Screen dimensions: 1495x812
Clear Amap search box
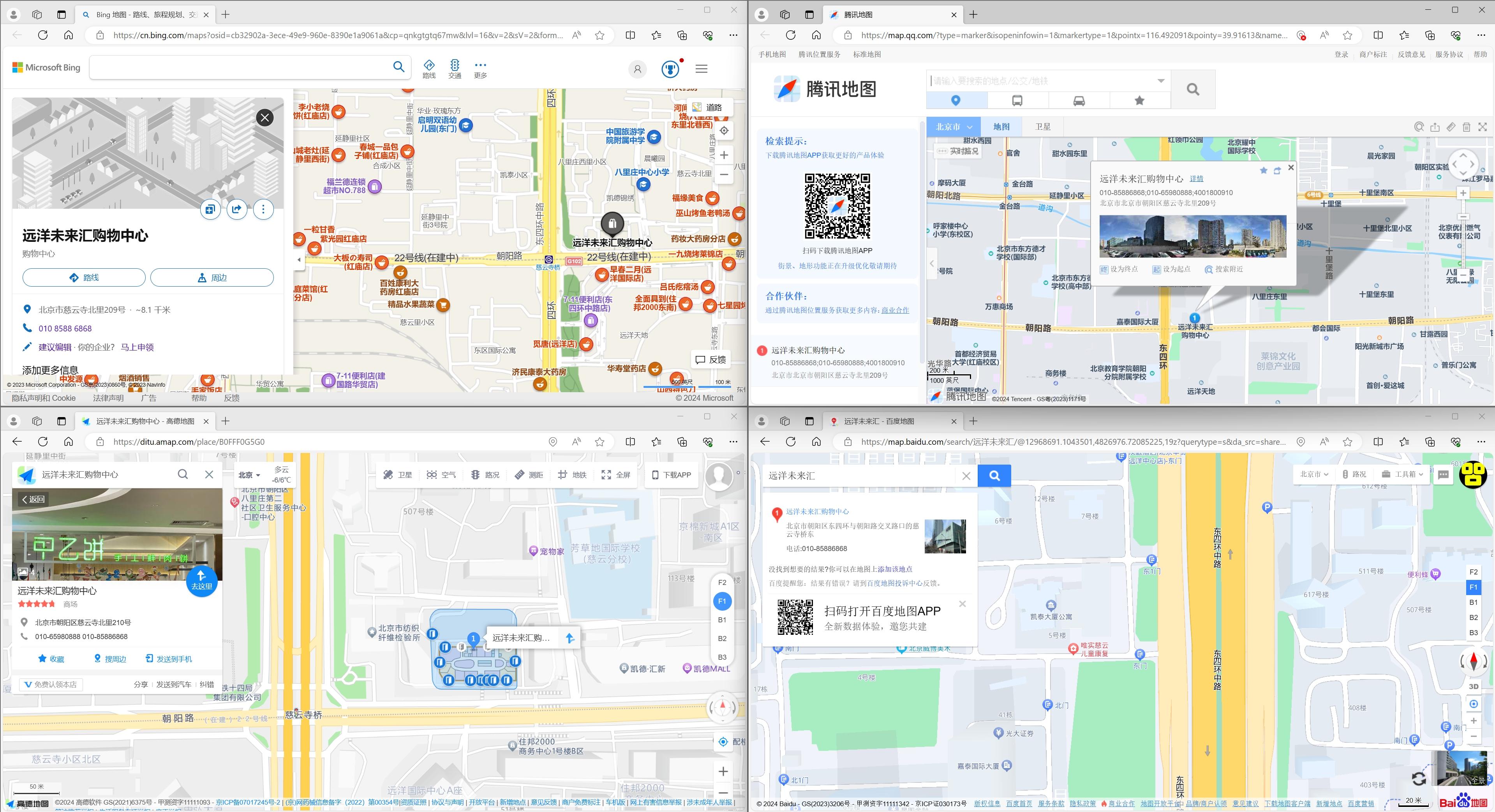coord(209,474)
